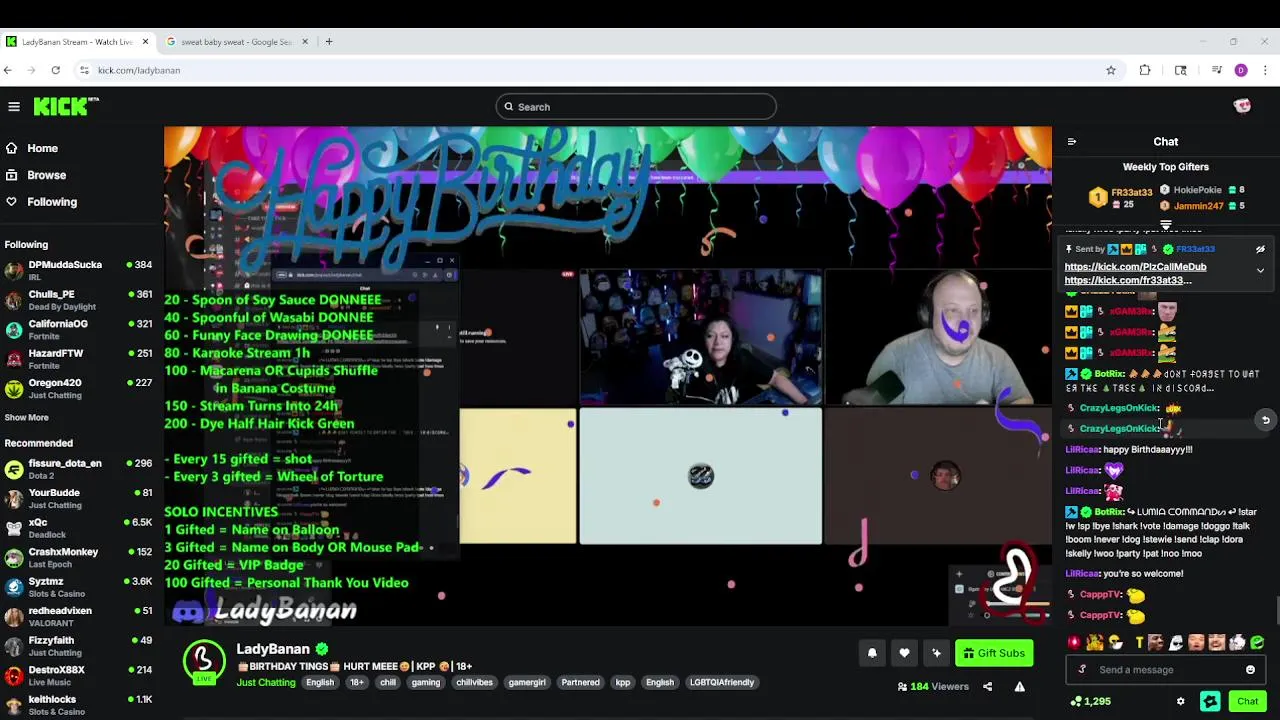Open Browse in sidebar
Image resolution: width=1280 pixels, height=720 pixels.
46,175
